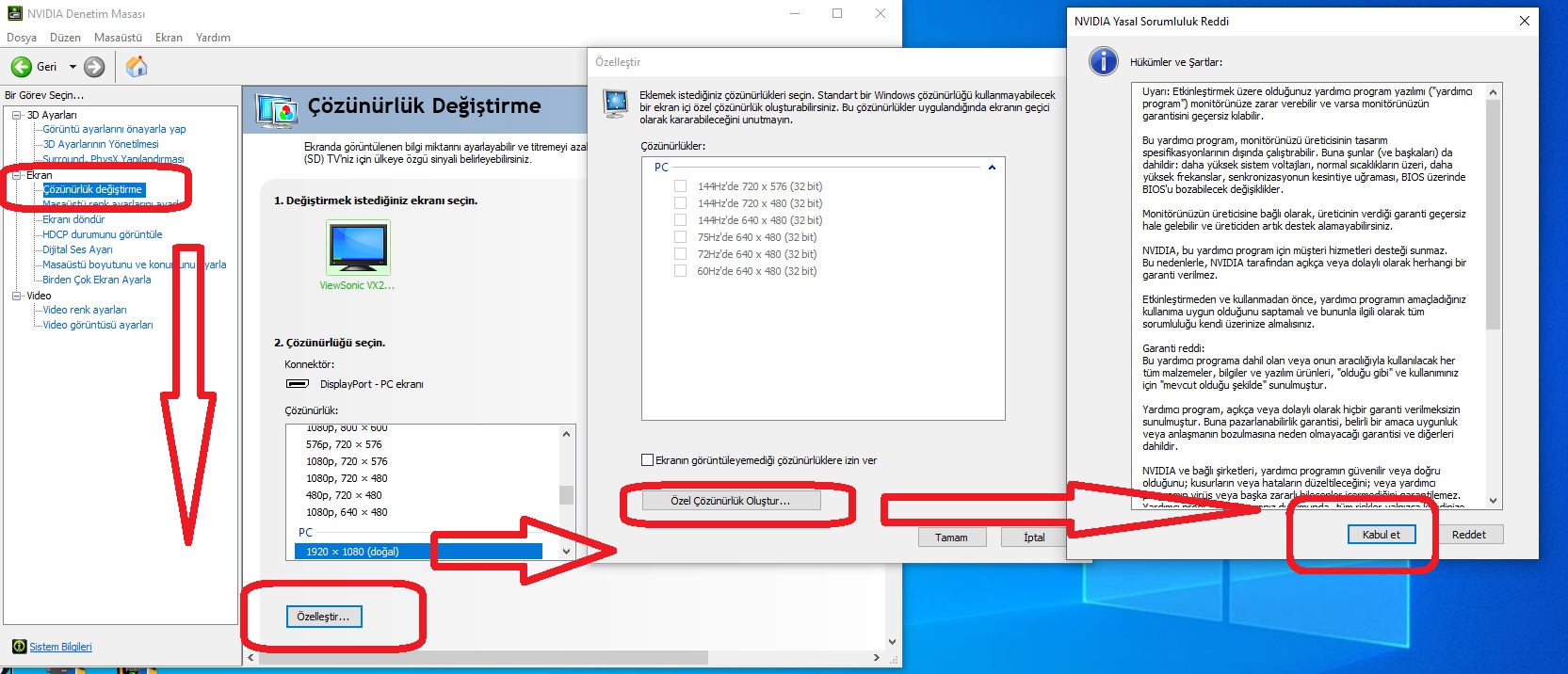Collapse PC group in Özelleştir list
Viewport: 1568px width, 674px height.
pos(992,168)
